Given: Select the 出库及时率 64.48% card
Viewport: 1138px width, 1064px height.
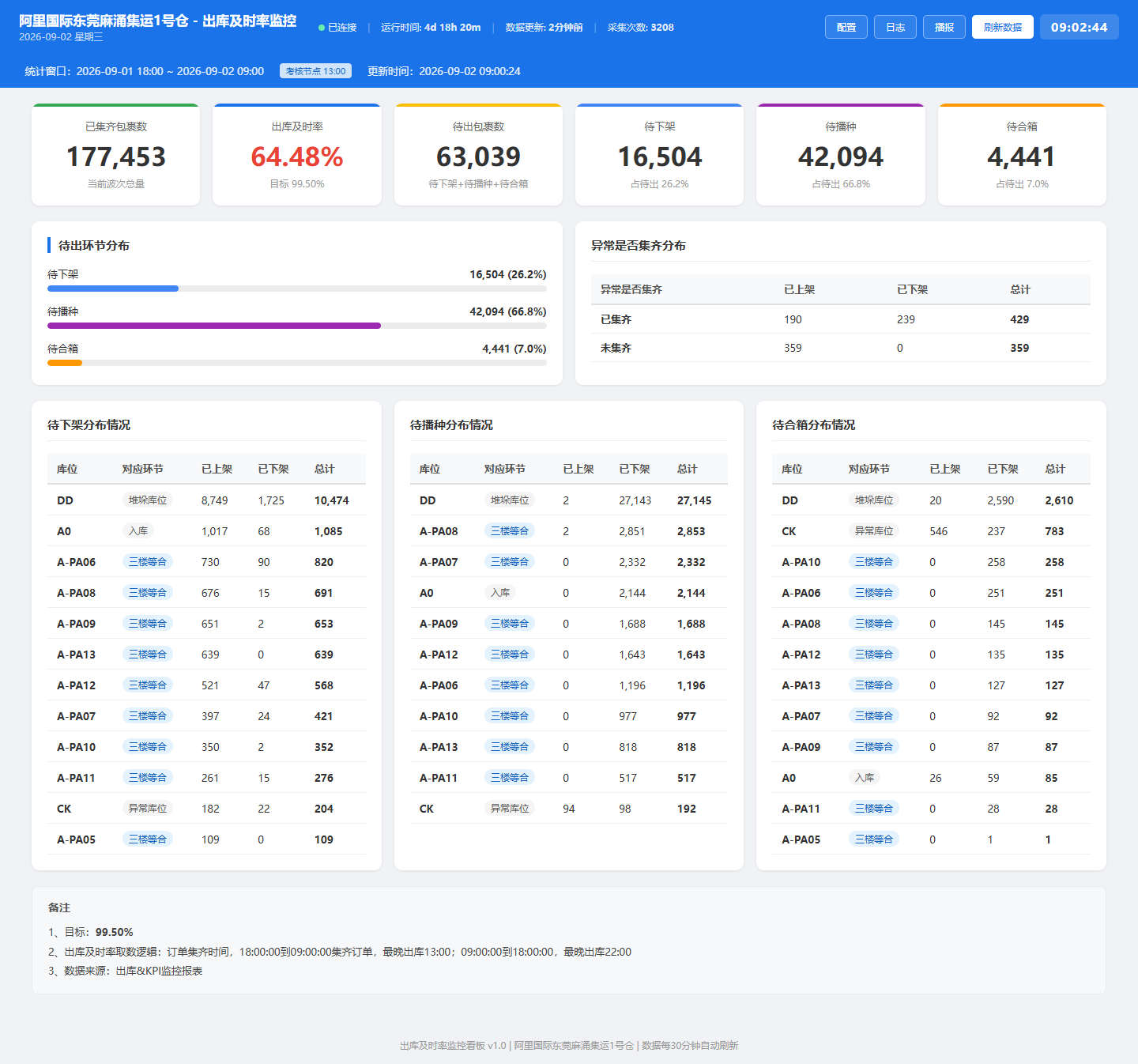Looking at the screenshot, I should (297, 155).
